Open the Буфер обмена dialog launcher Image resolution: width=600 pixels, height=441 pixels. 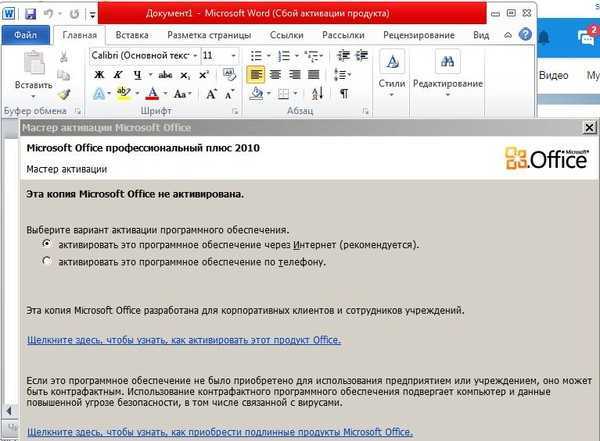(x=78, y=111)
